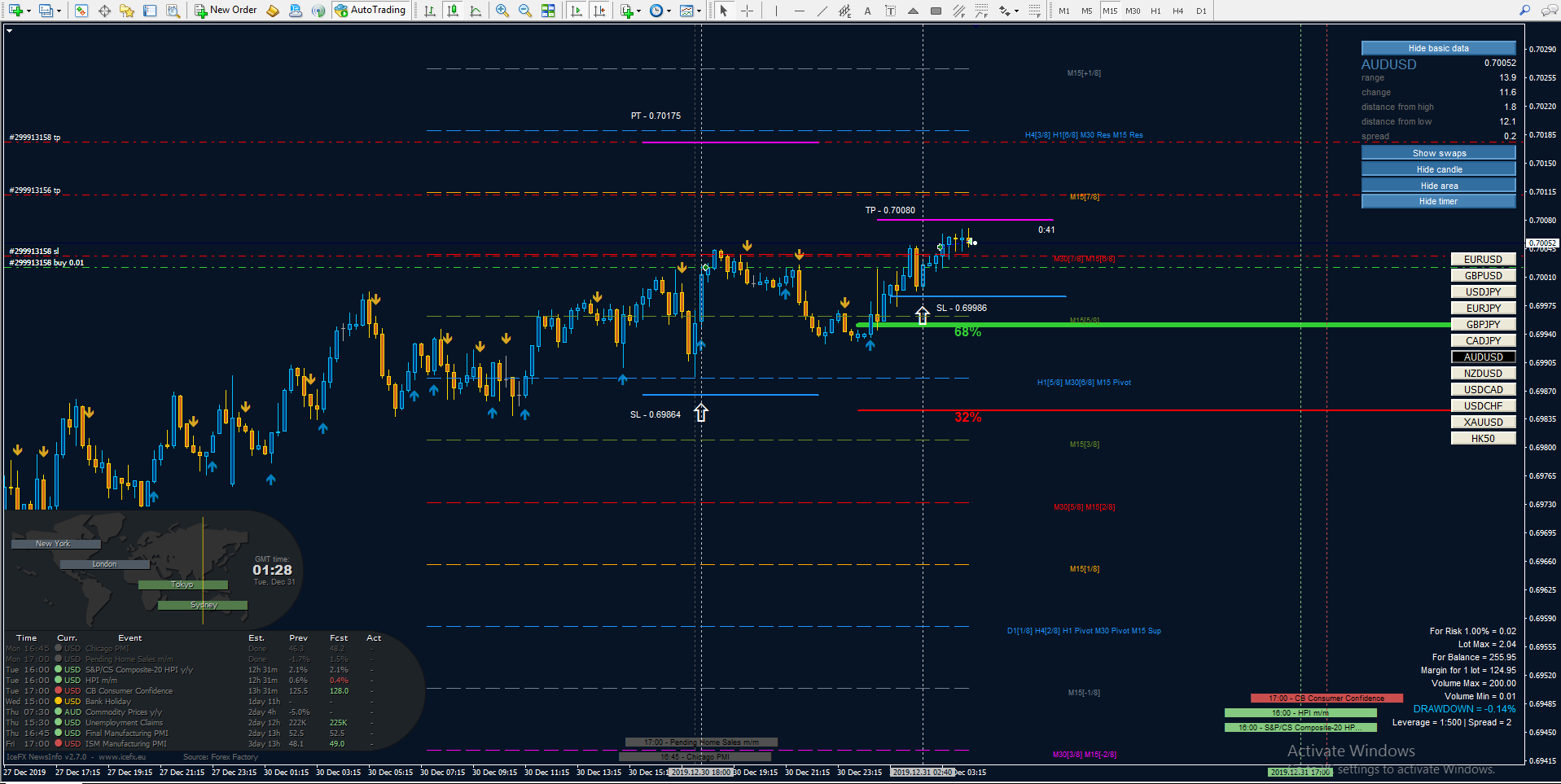Select the text A tool

pos(867,11)
